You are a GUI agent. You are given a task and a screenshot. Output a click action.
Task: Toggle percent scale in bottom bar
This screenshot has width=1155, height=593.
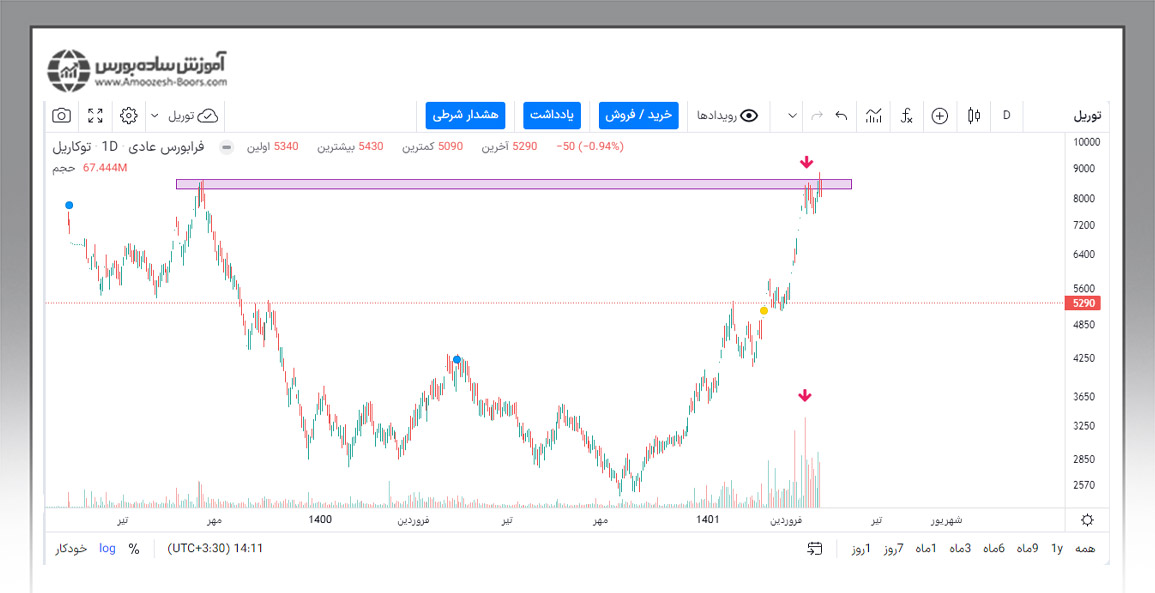coord(134,548)
